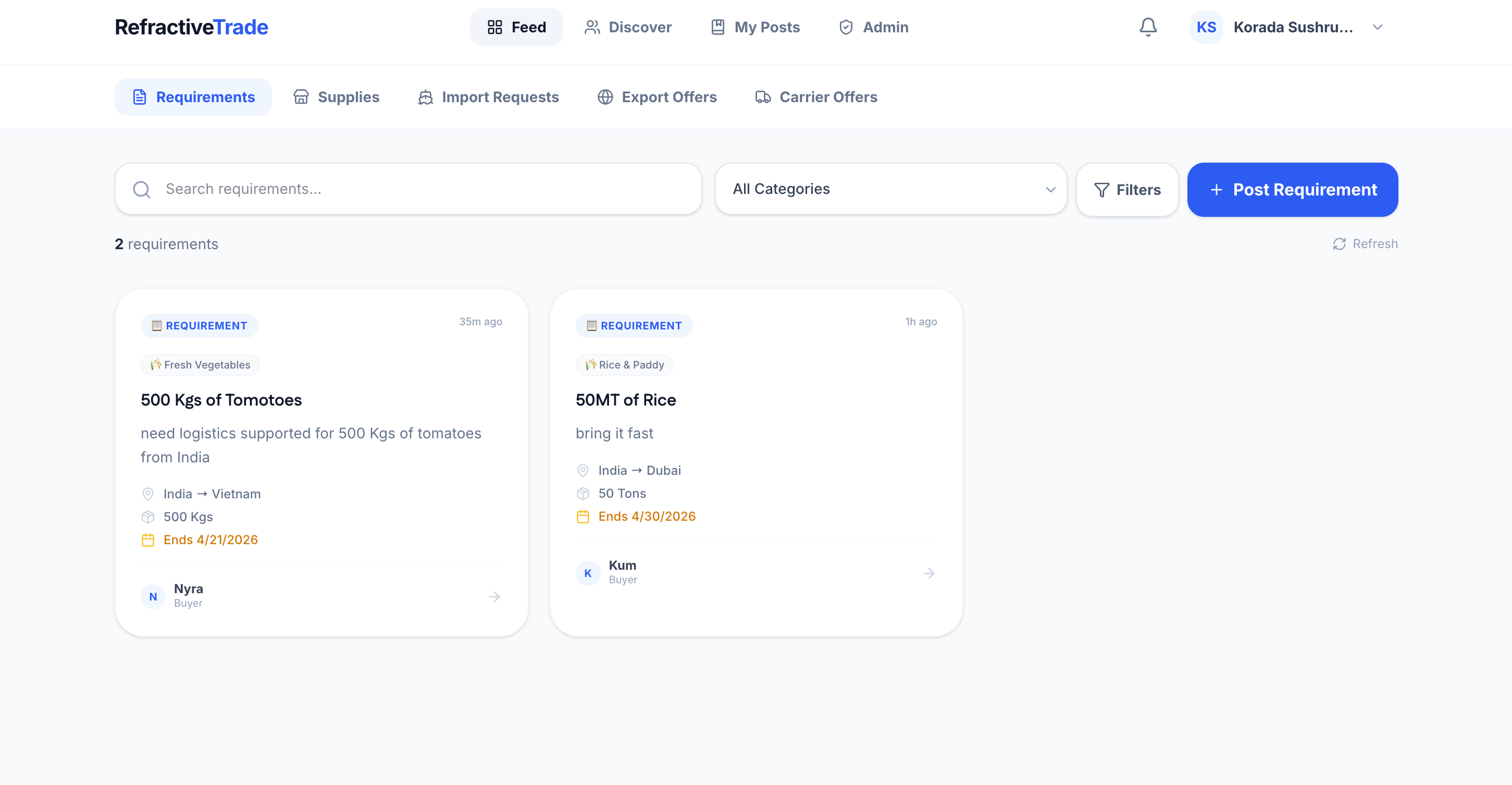1512x785 pixels.
Task: Open the Filters panel
Action: (1126, 190)
